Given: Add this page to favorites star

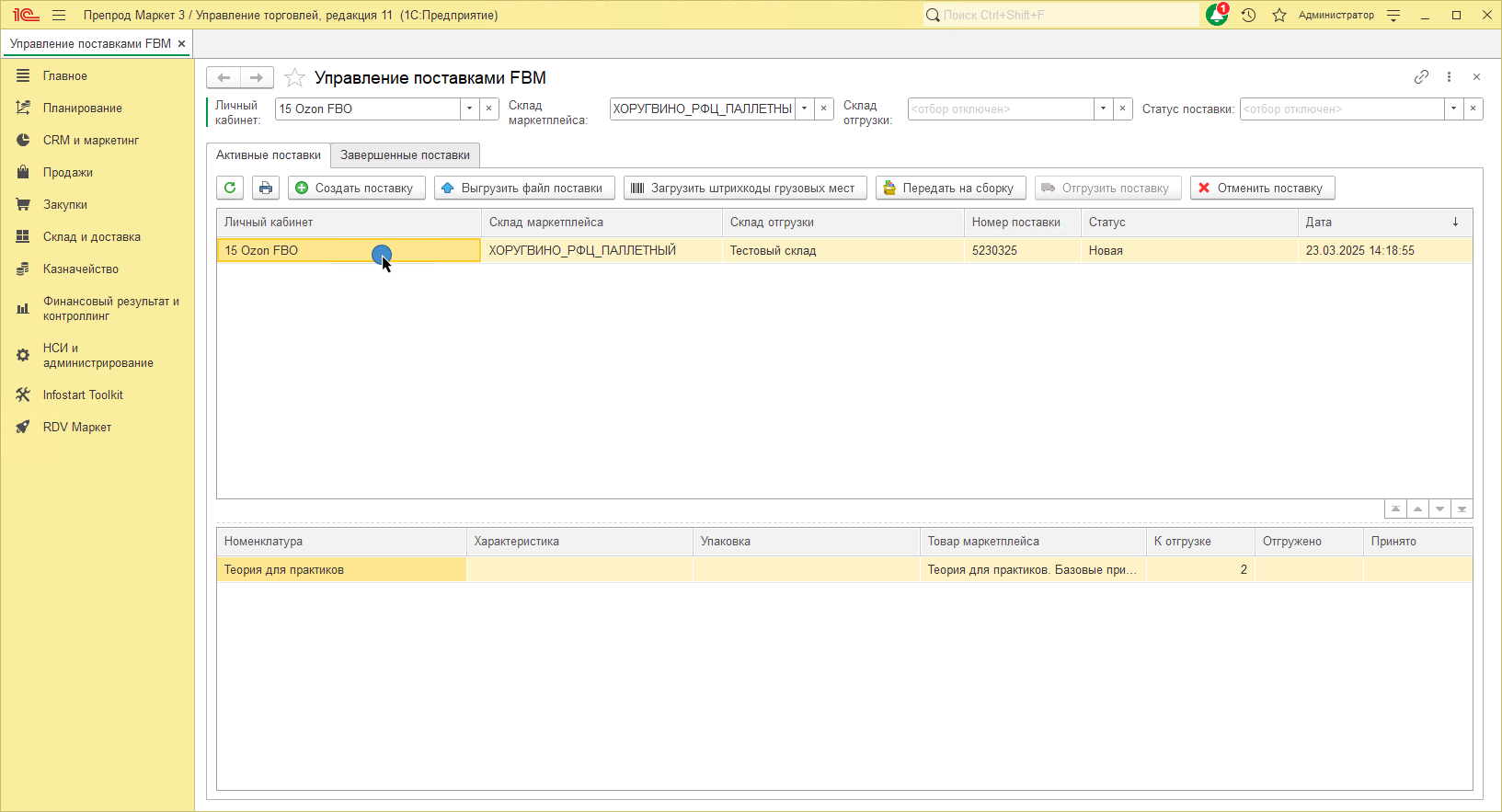Looking at the screenshot, I should pos(294,78).
